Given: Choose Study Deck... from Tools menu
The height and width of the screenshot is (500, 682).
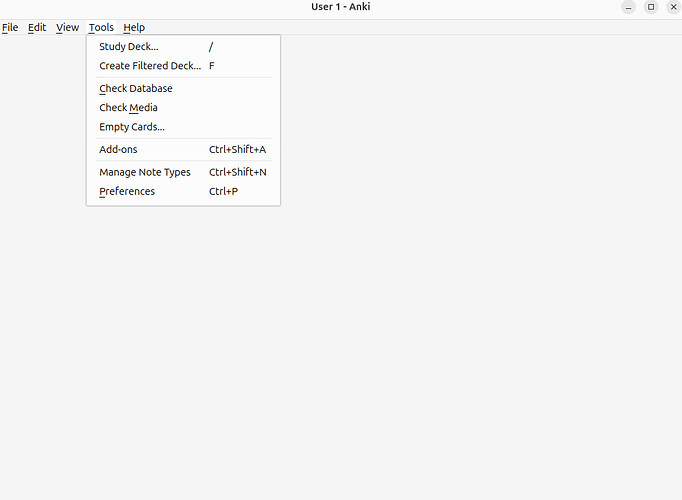Looking at the screenshot, I should tap(183, 47).
